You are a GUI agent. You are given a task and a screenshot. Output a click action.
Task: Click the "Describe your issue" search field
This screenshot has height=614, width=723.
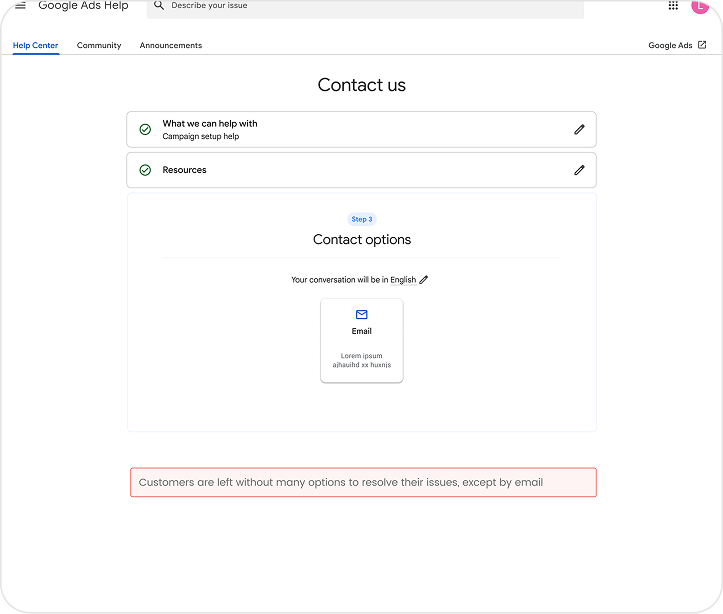click(x=370, y=7)
